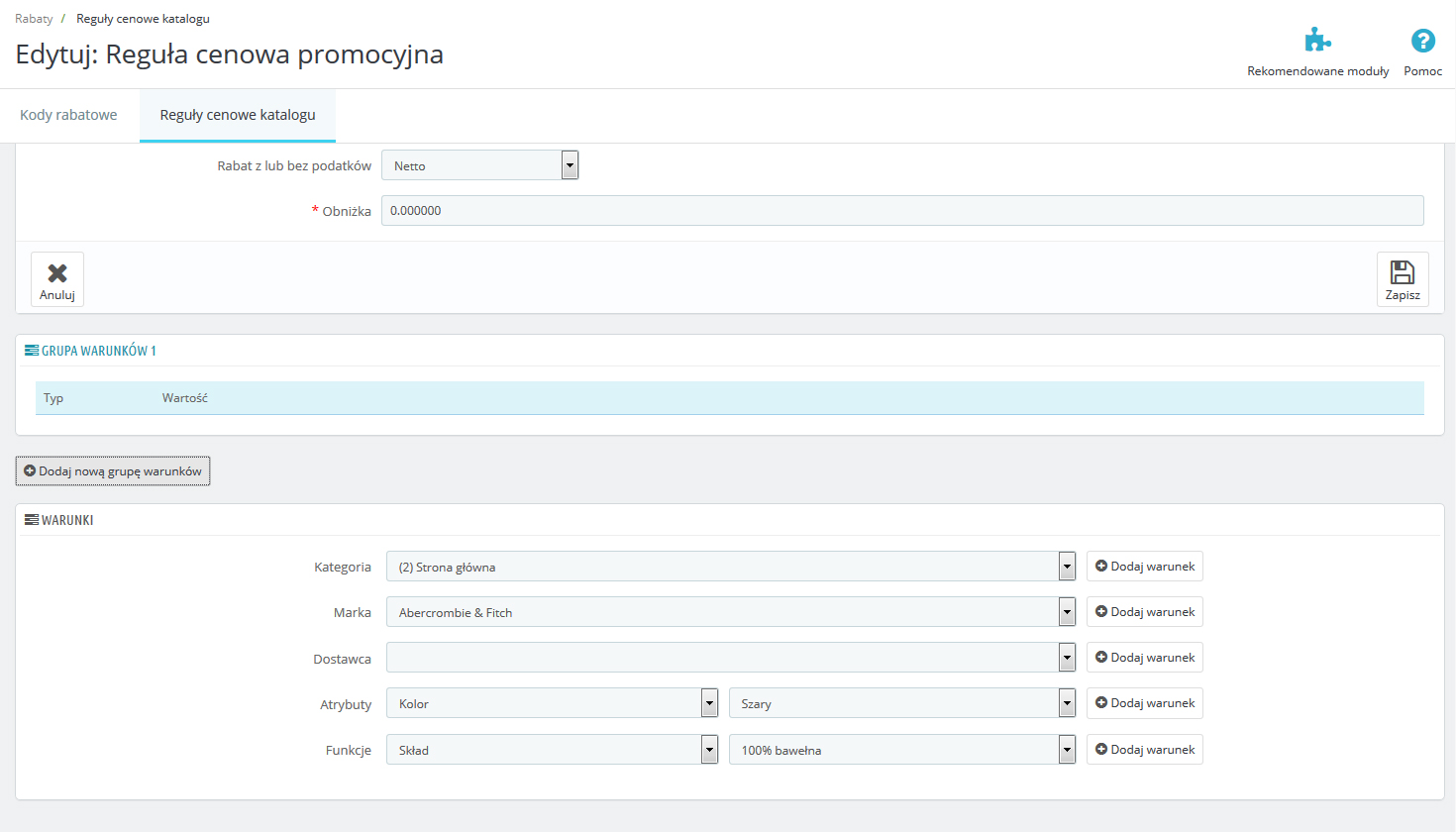Add condition for Marka row
The width and height of the screenshot is (1456, 832).
pyautogui.click(x=1144, y=612)
